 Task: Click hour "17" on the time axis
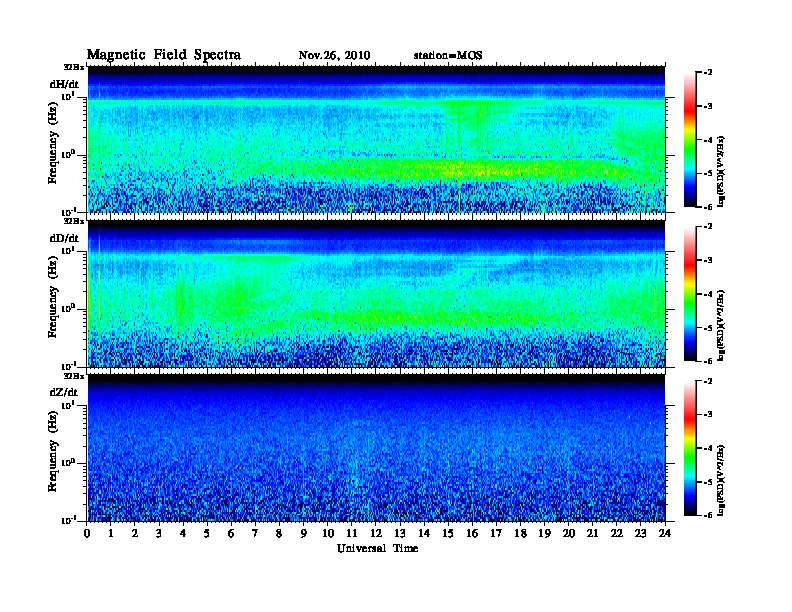(x=497, y=533)
